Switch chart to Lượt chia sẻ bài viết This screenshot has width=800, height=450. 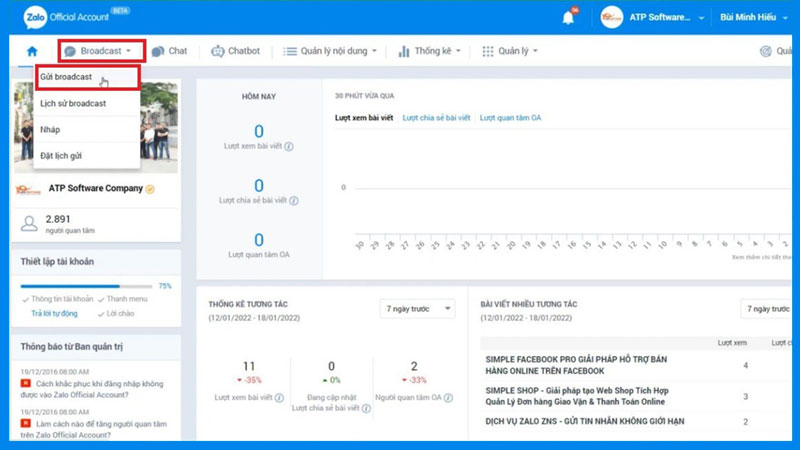[436, 118]
